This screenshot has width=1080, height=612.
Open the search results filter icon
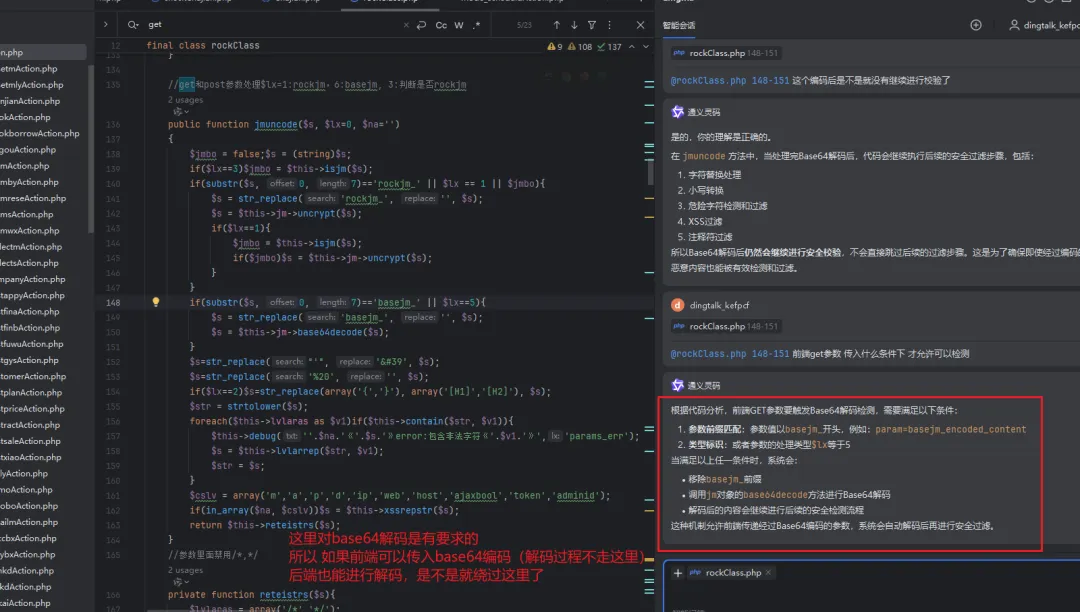coord(592,25)
